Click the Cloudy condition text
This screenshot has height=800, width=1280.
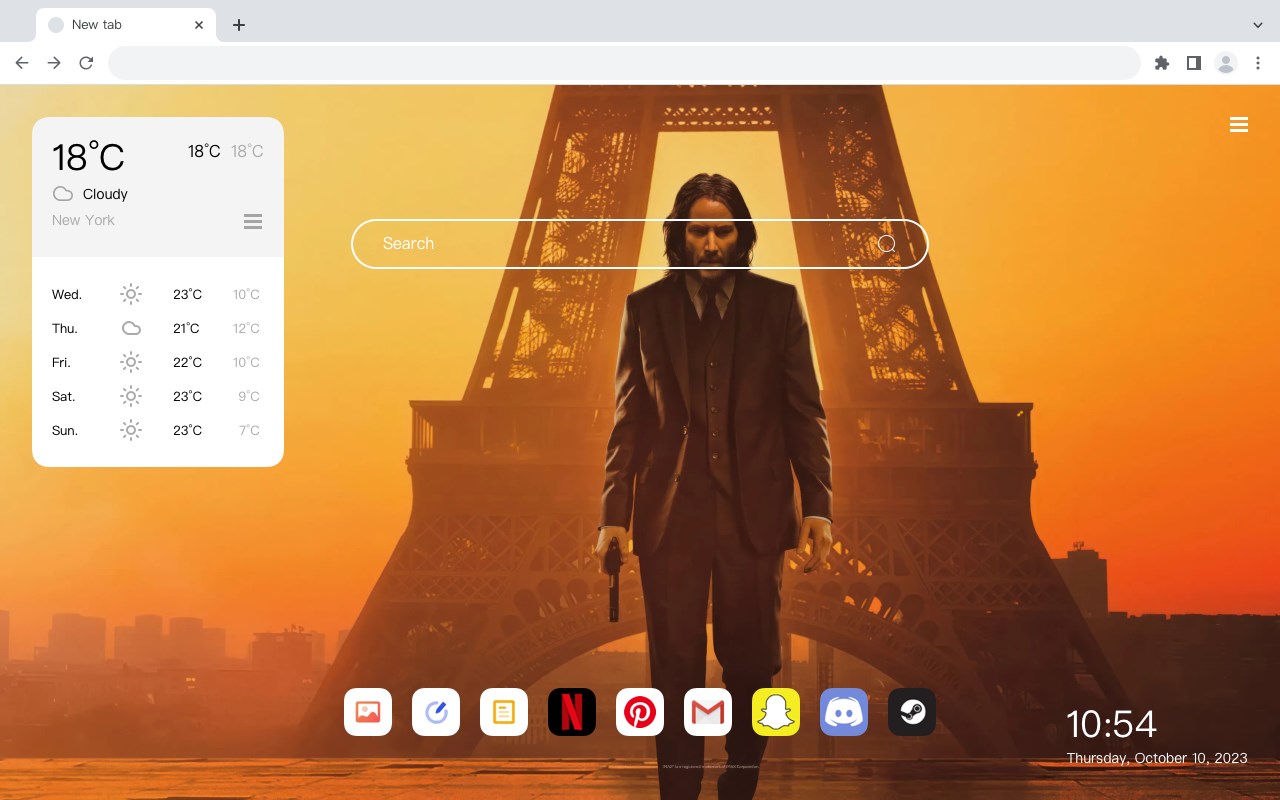pyautogui.click(x=105, y=194)
